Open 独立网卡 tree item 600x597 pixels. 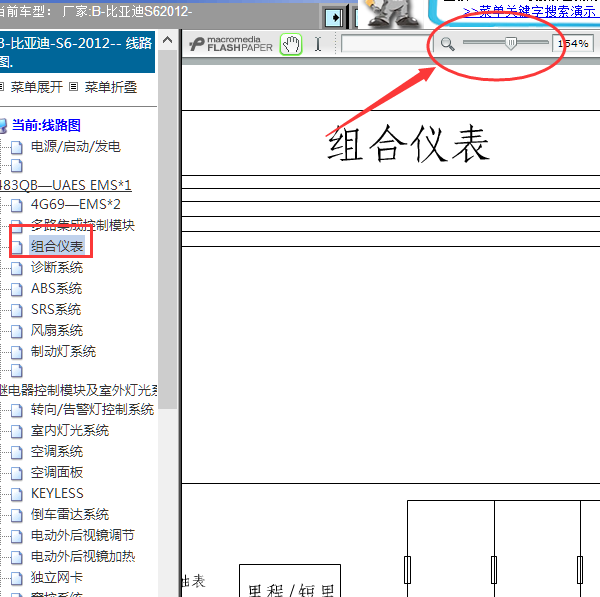point(57,577)
